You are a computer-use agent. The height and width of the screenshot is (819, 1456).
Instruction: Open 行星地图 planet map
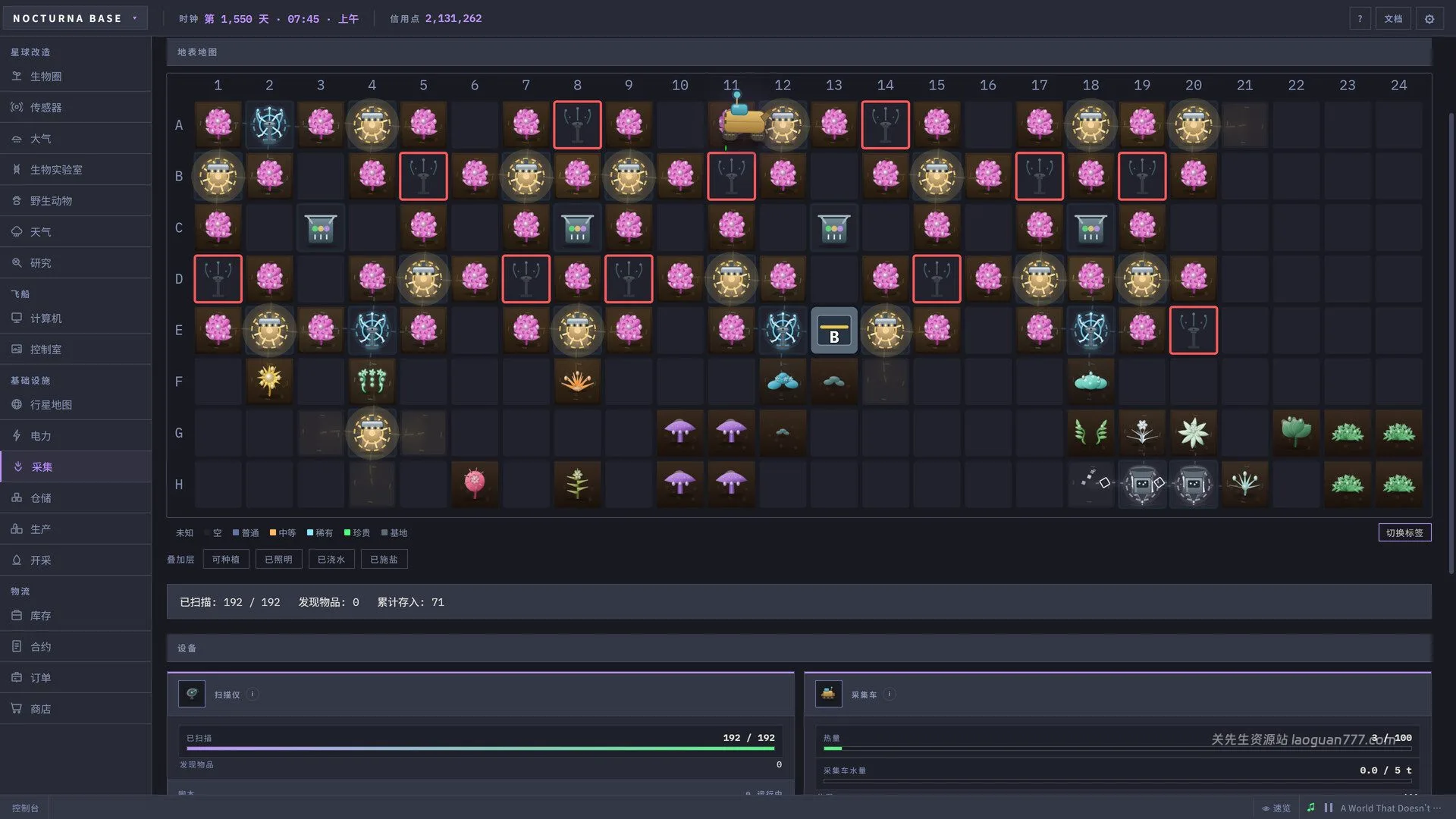(x=76, y=405)
